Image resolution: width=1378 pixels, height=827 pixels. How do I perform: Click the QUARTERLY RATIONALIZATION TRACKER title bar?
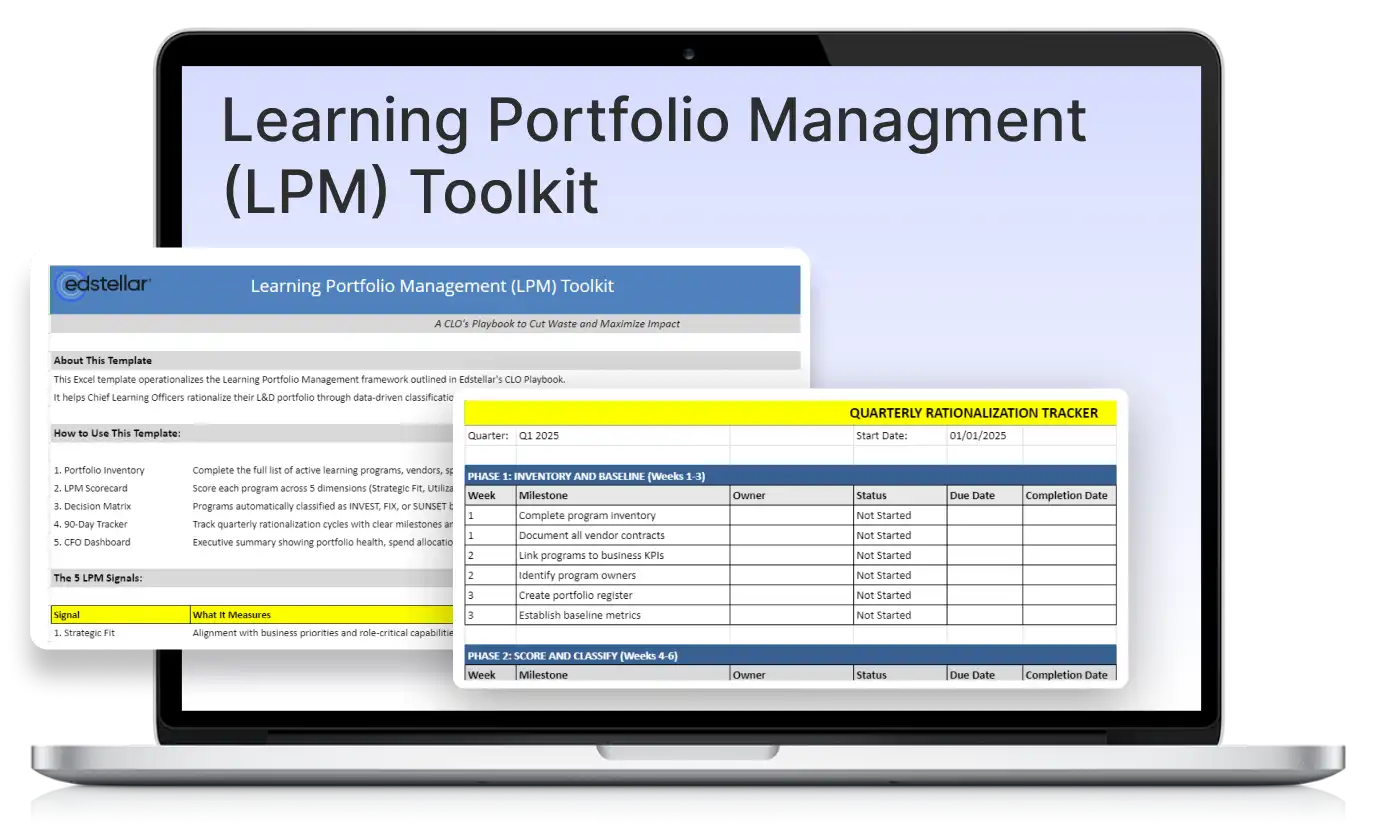974,412
